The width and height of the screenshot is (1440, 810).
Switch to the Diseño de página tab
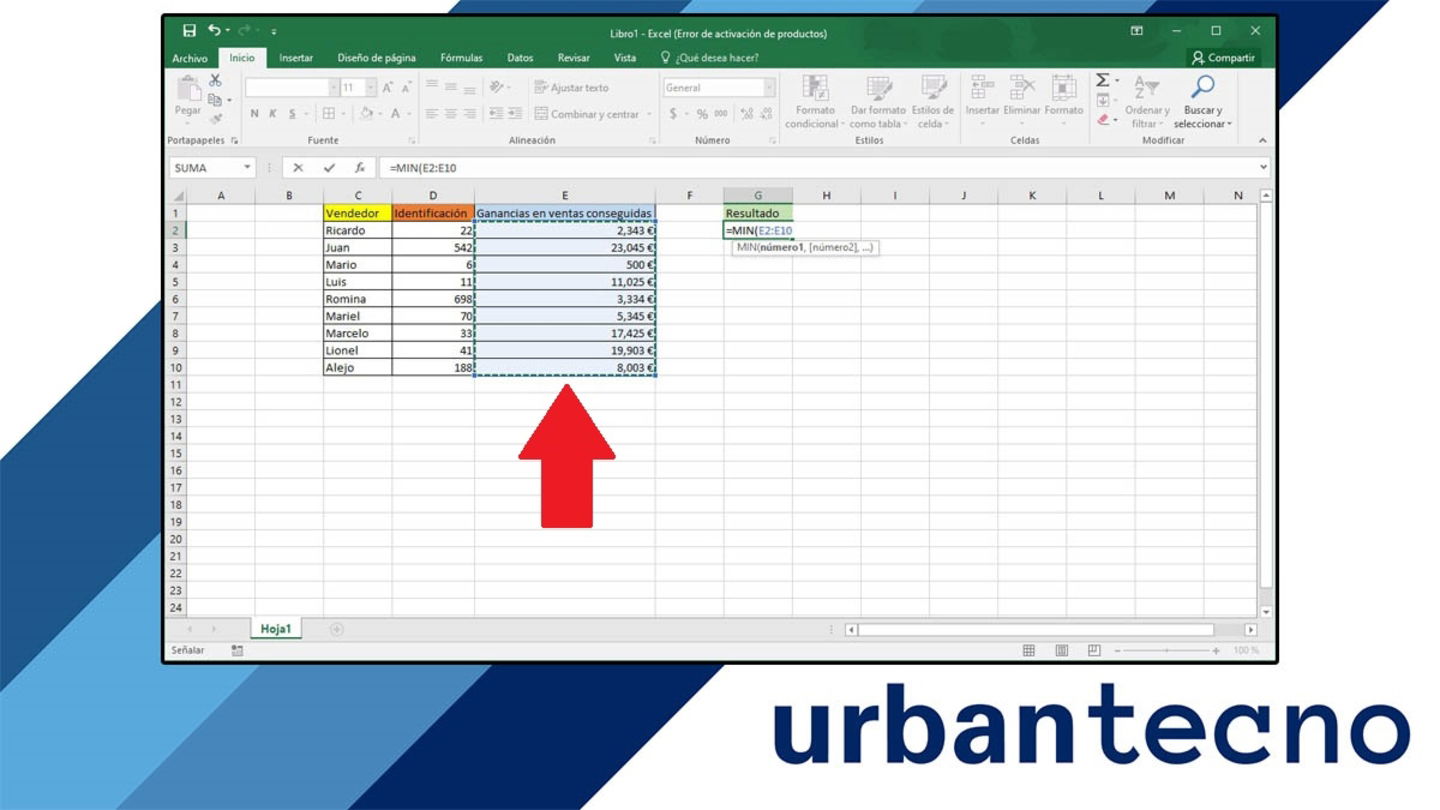pos(376,58)
